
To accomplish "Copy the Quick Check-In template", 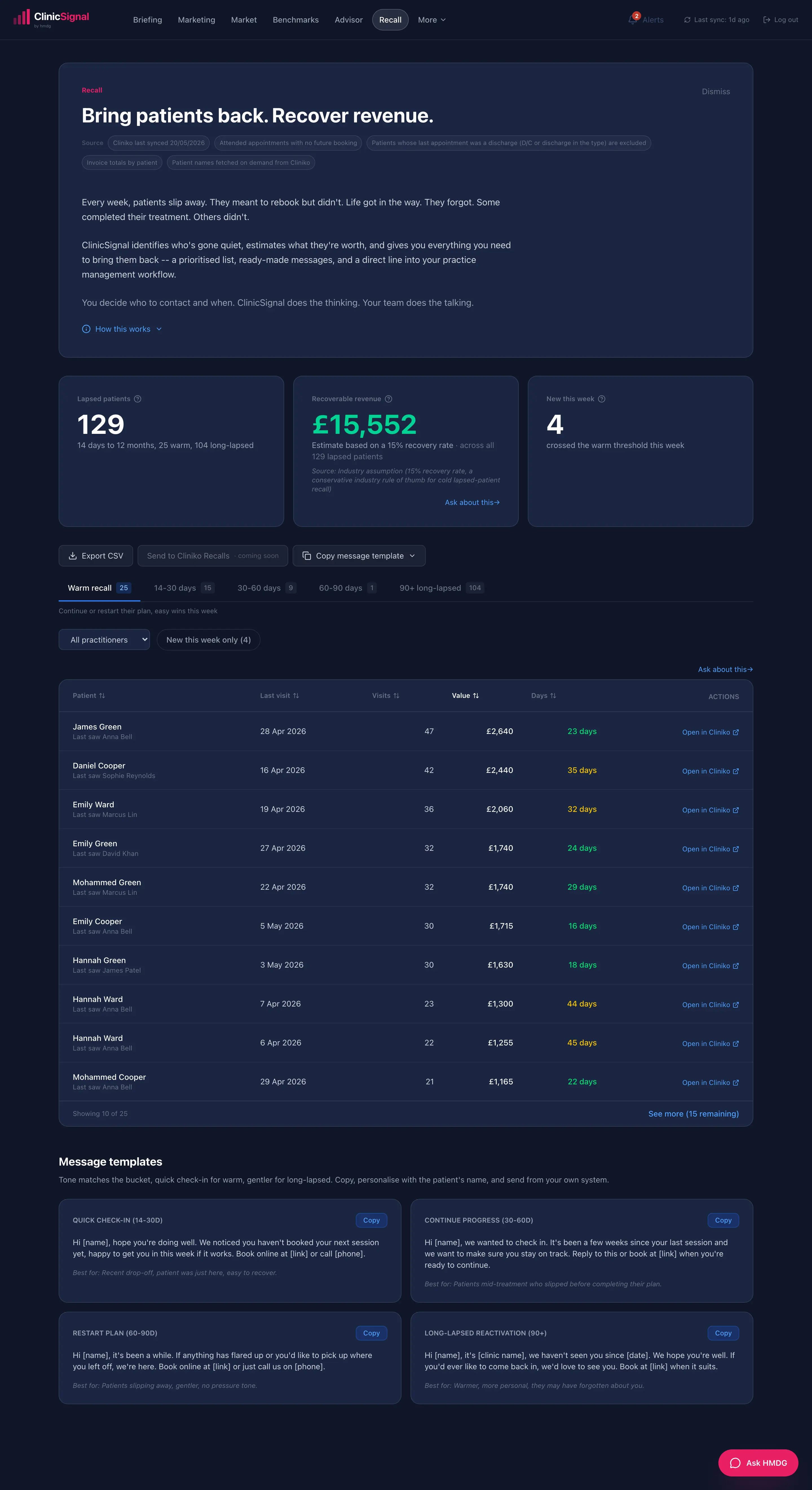I will click(x=372, y=1220).
